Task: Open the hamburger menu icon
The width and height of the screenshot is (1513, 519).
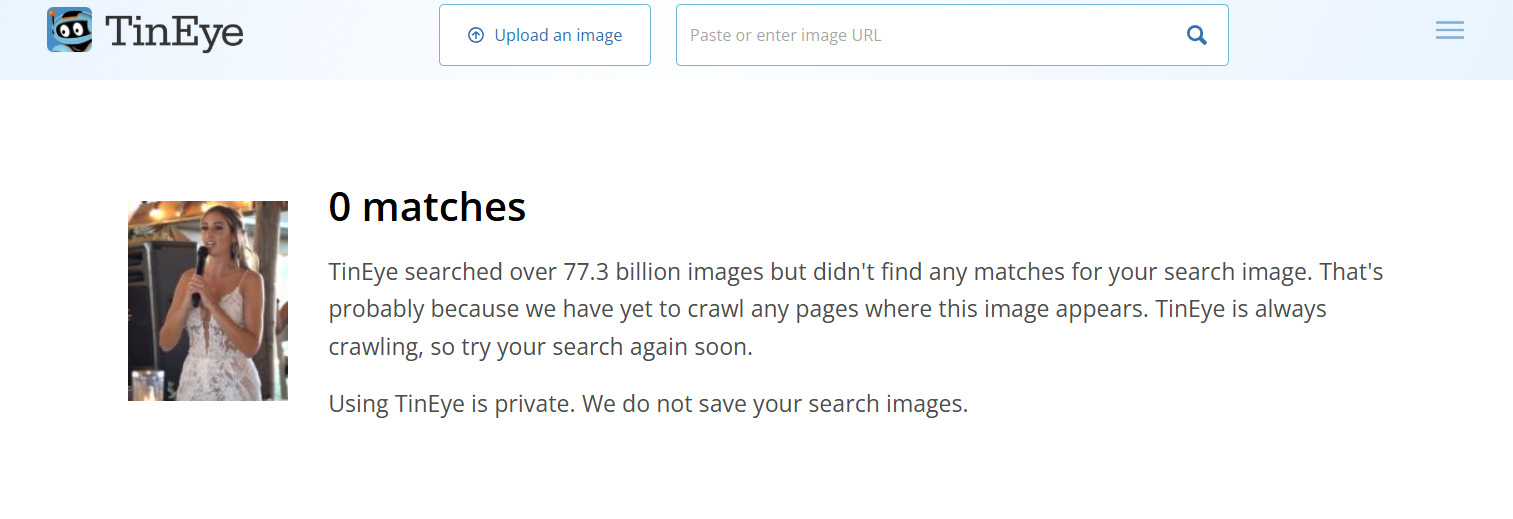Action: coord(1449,31)
